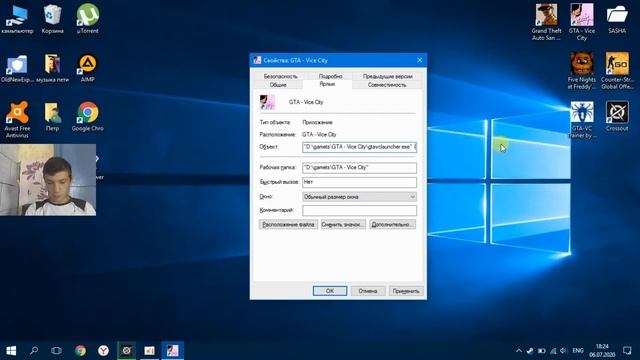This screenshot has height=360, width=640.
Task: Open the taskbar app with orange document icon
Action: point(149,351)
